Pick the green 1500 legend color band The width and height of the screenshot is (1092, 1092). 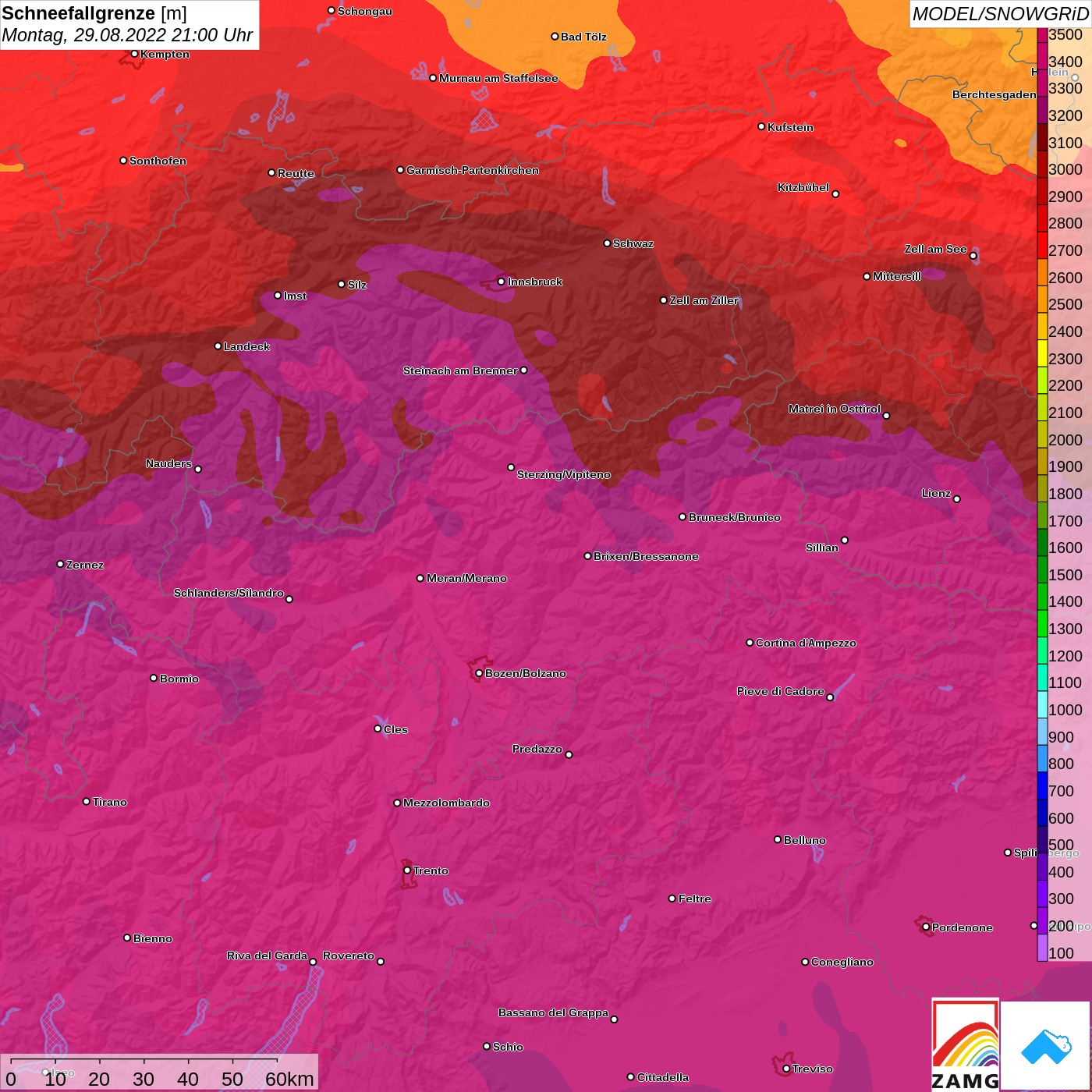coord(1042,569)
